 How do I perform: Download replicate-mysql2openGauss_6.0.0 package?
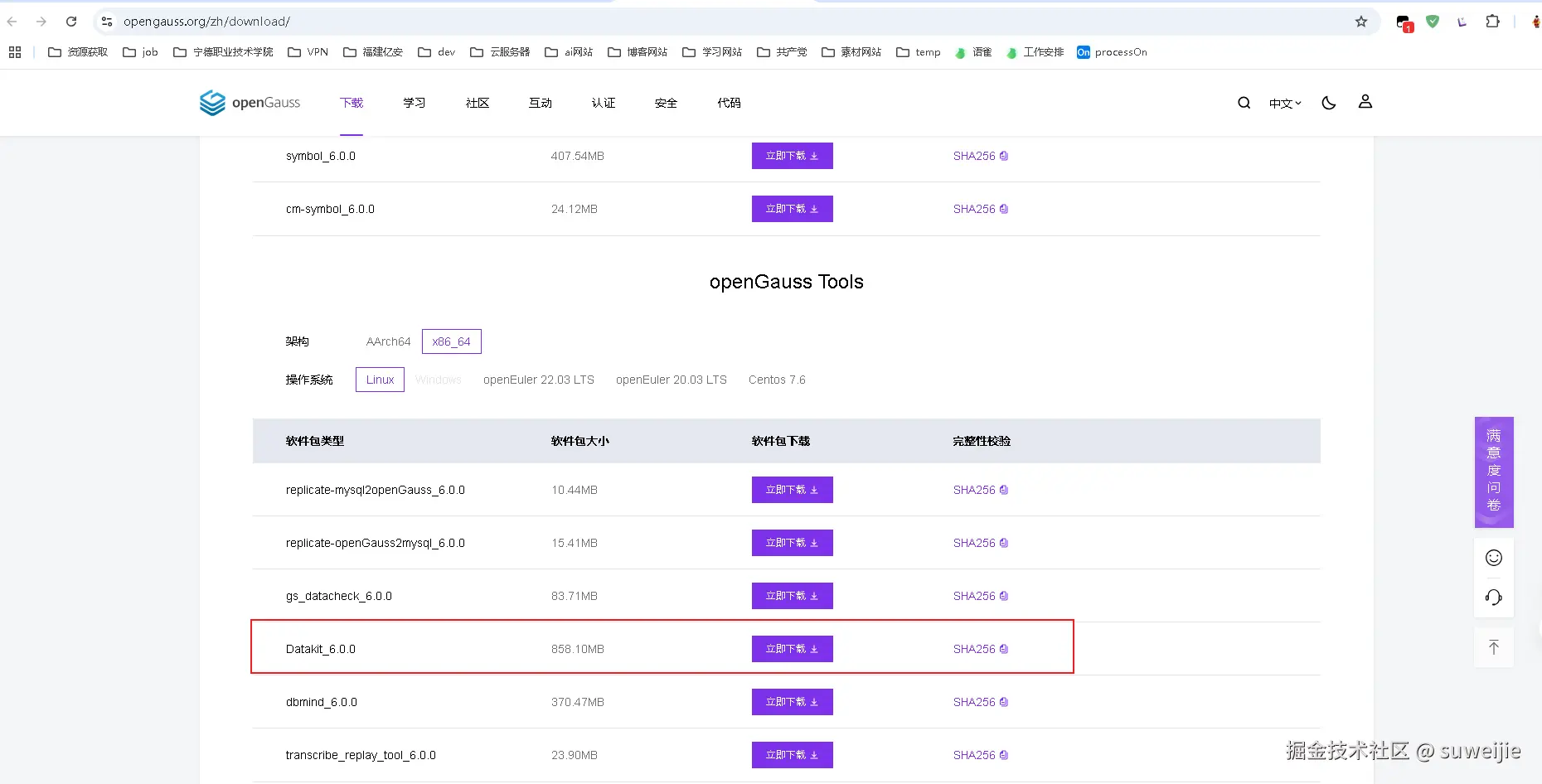pos(793,490)
